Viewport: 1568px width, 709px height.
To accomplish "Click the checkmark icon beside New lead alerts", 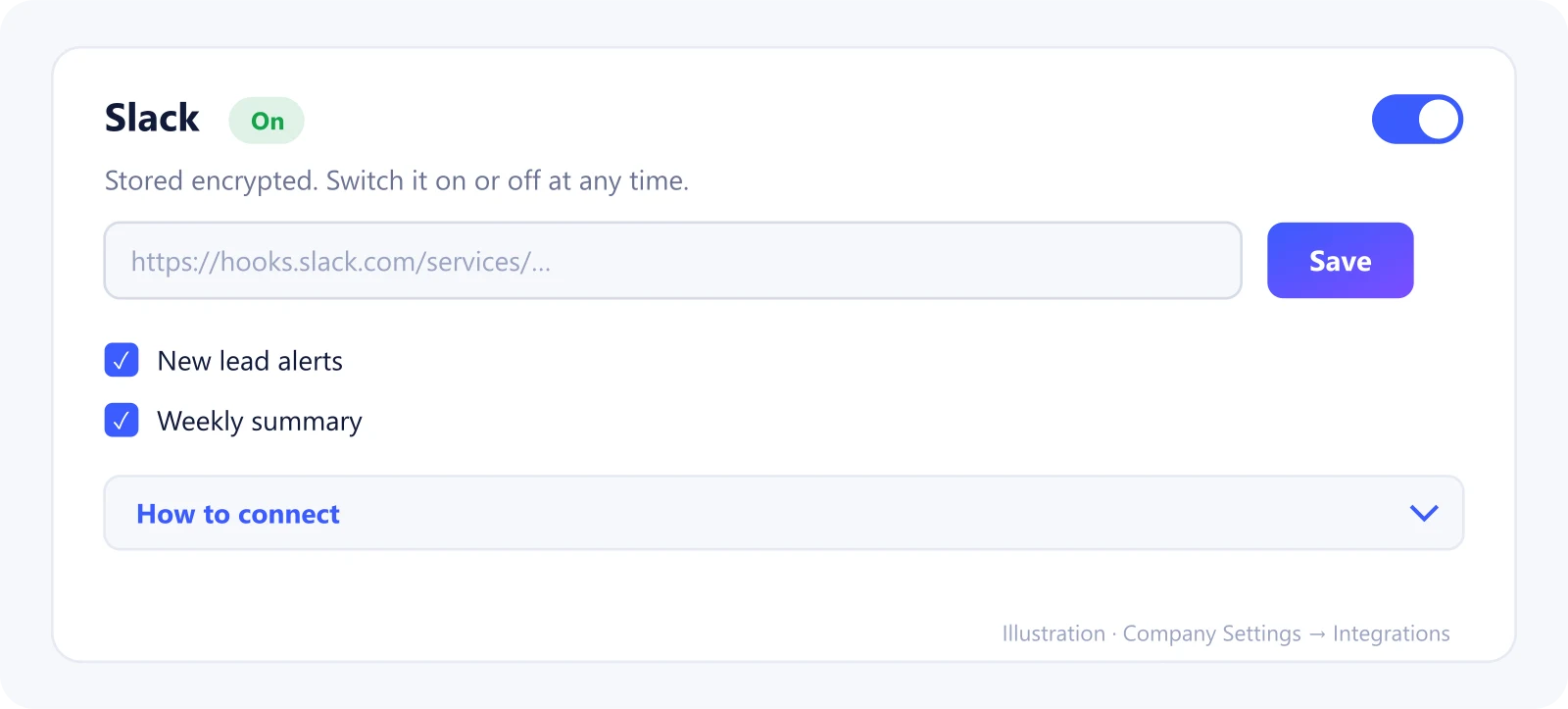I will click(122, 361).
